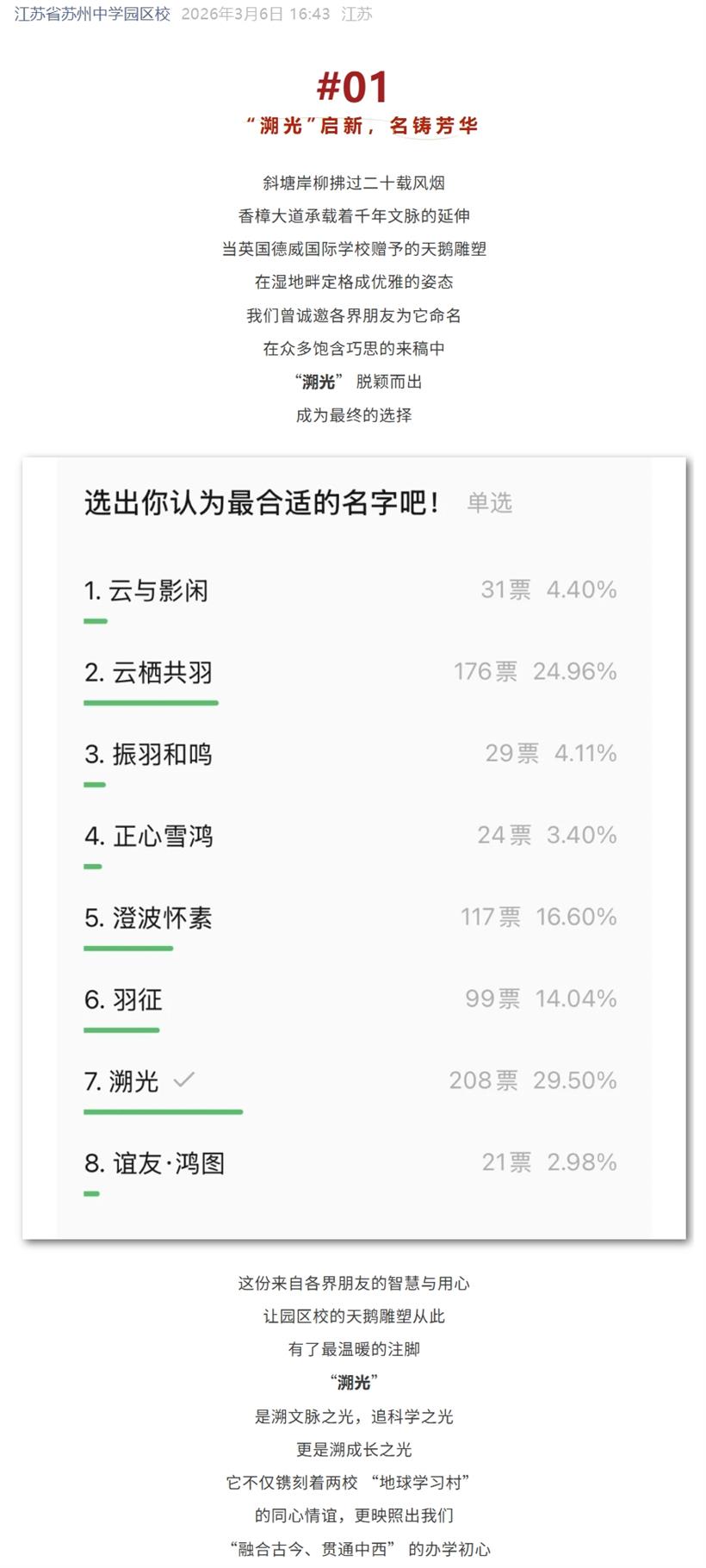Click the “溯光”启新，名铸芳华 subtitle
706x1568 pixels.
point(362,127)
